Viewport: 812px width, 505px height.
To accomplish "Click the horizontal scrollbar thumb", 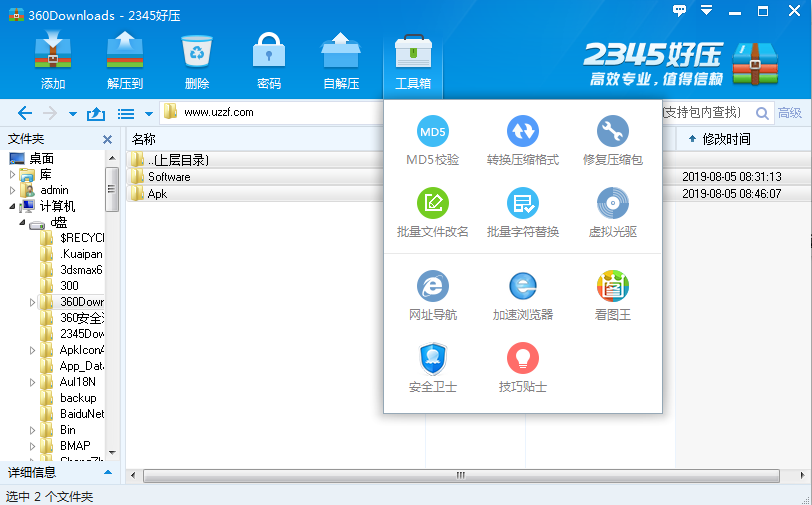I will [x=461, y=475].
